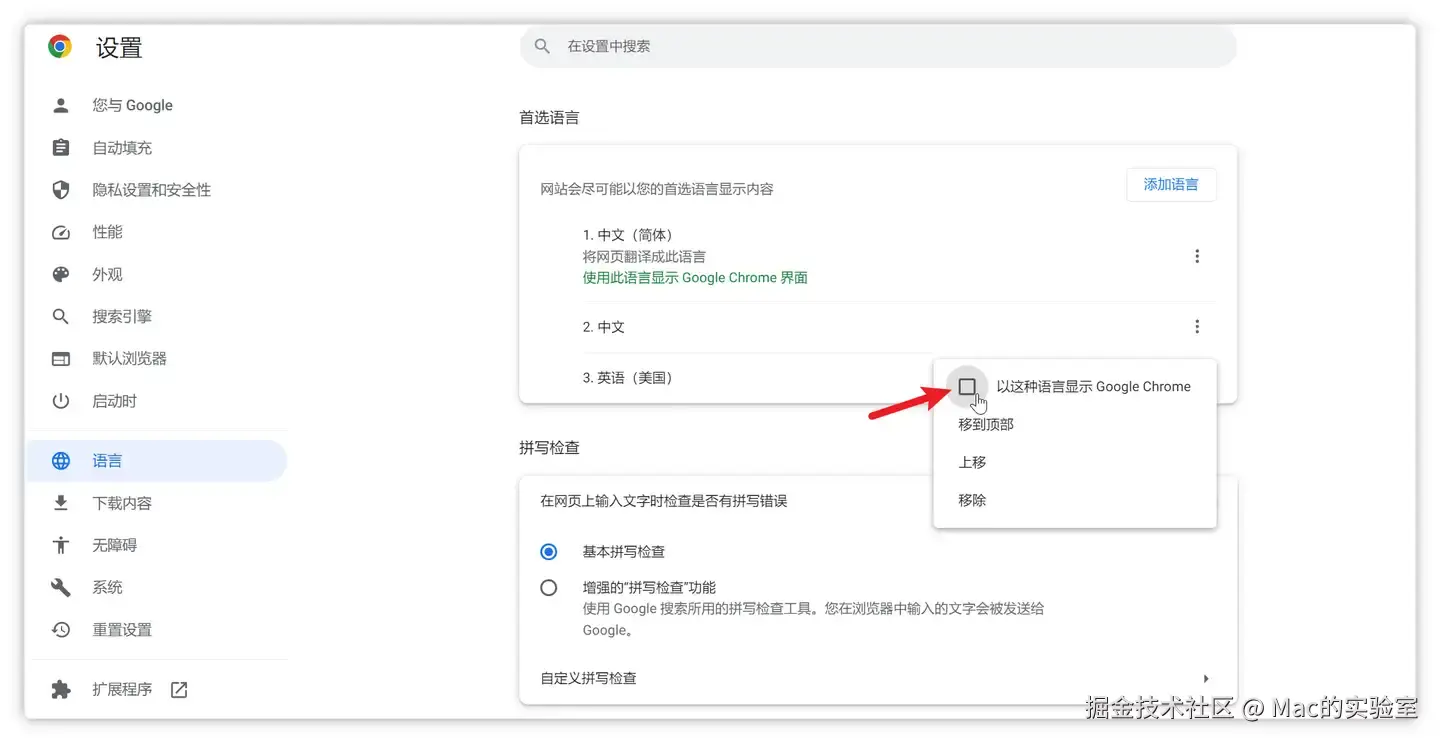Click the shield icon for 隐私设置和安全性
This screenshot has height=743, width=1440.
tap(61, 190)
